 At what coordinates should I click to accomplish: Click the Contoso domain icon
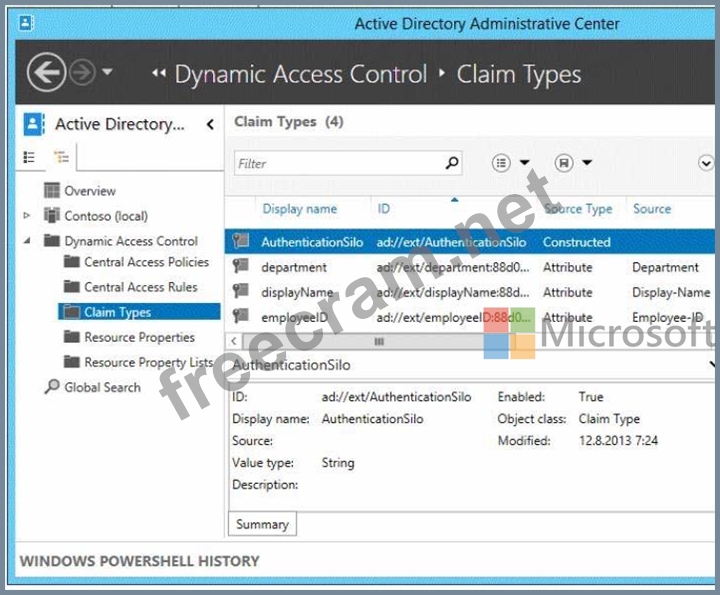coord(51,215)
